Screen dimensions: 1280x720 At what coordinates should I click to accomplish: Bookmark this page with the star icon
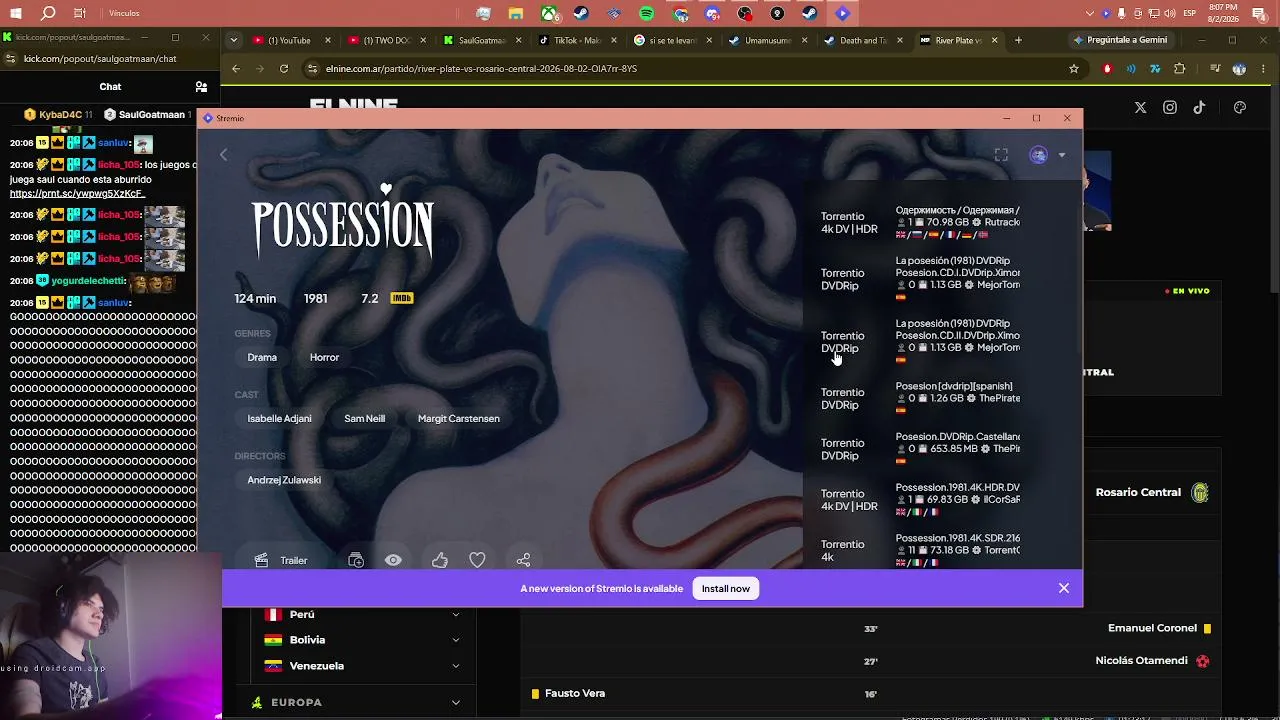tap(1074, 68)
